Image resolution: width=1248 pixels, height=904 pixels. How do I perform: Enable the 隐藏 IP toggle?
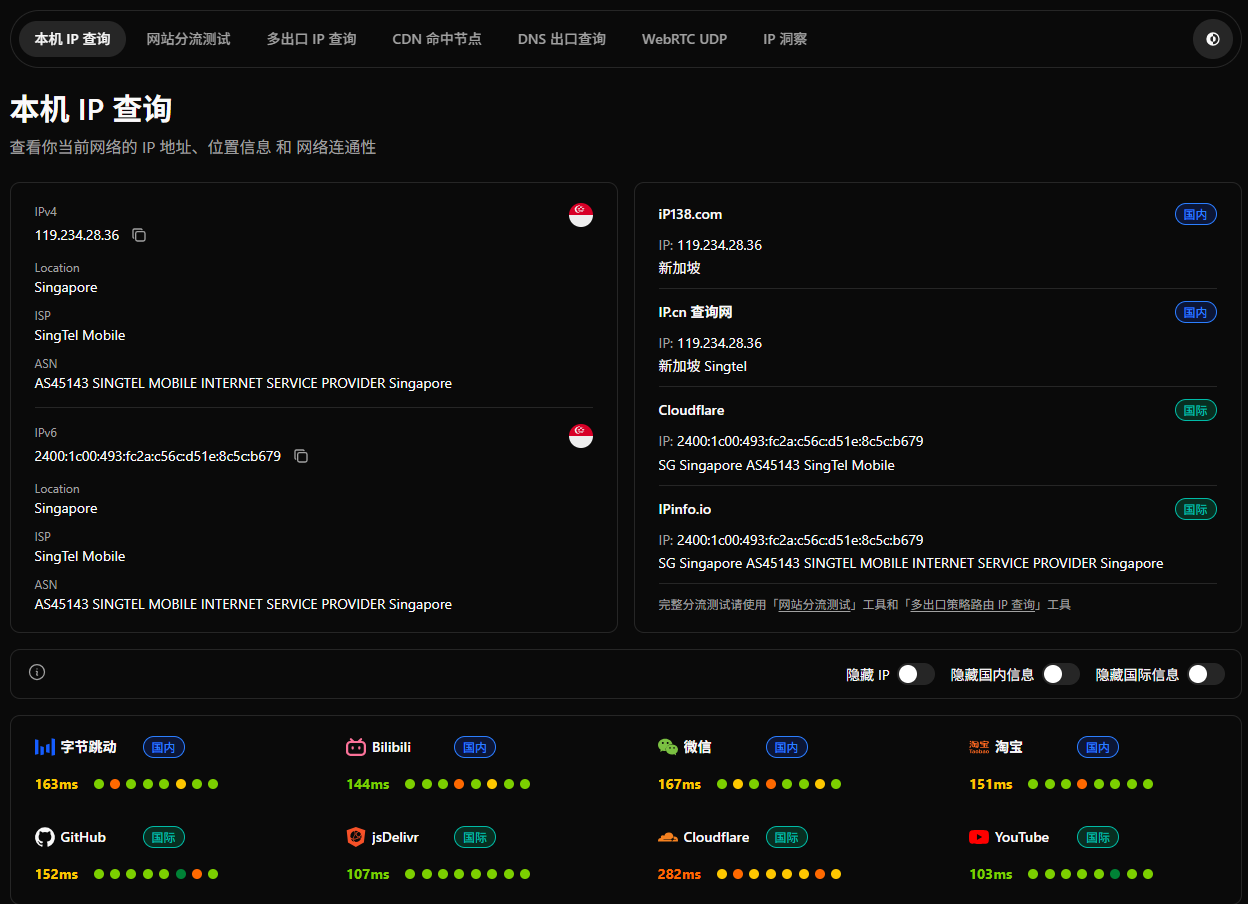pyautogui.click(x=915, y=674)
